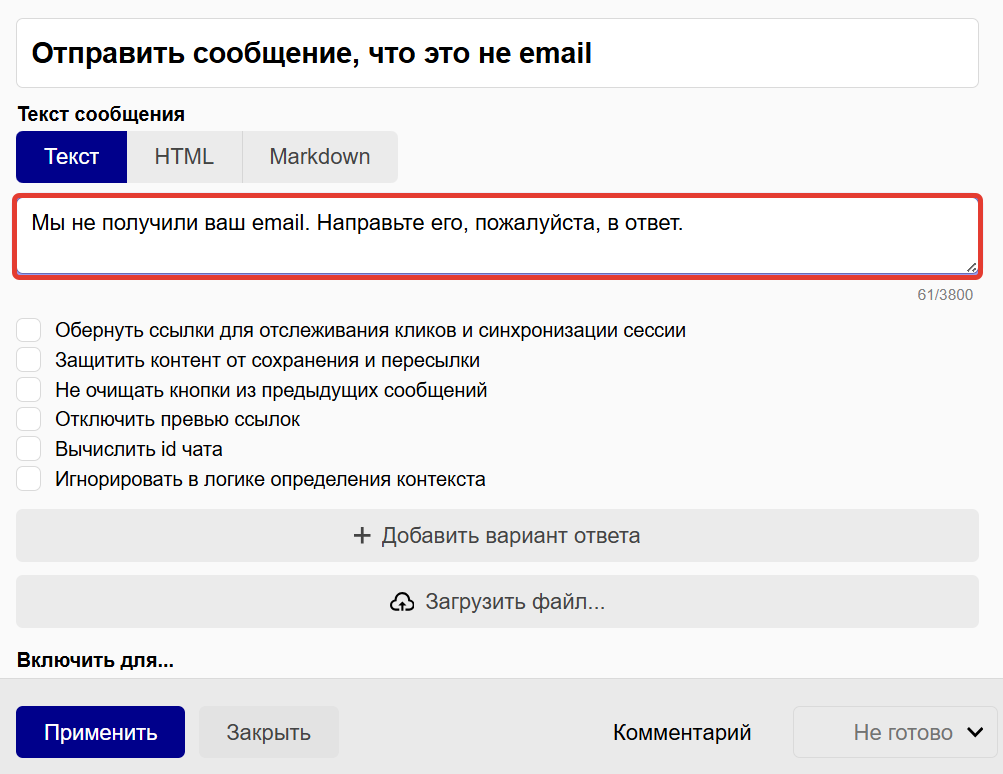
Task: Check Не очищать кнопки из предыдущих сообщений
Action: pyautogui.click(x=28, y=389)
